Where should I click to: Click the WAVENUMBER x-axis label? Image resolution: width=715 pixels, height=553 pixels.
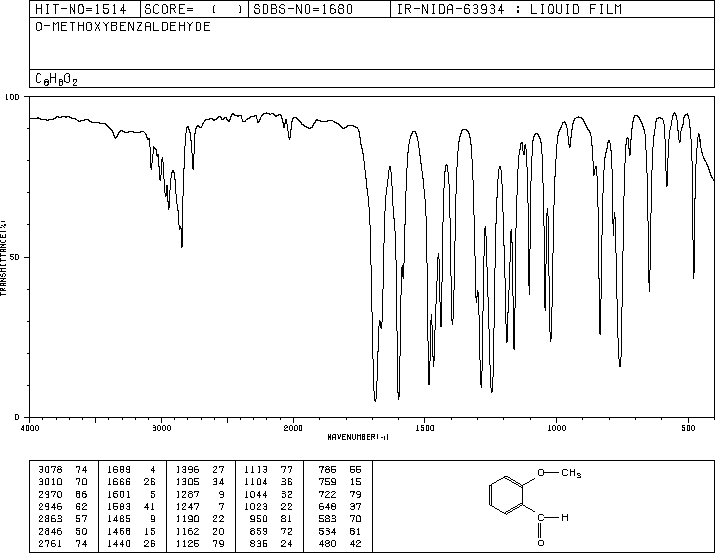[x=357, y=437]
